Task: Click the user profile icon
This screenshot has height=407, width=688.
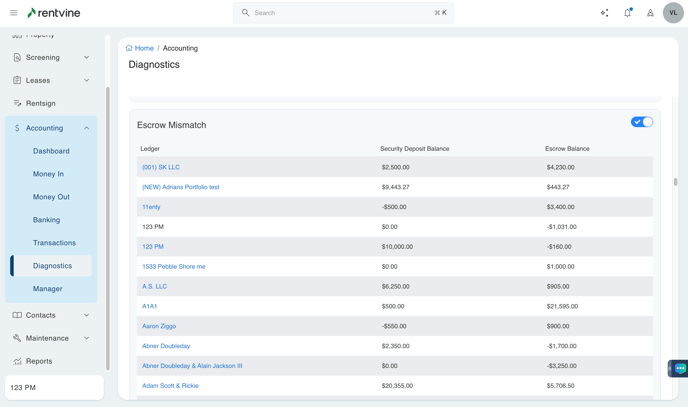Action: coord(650,13)
